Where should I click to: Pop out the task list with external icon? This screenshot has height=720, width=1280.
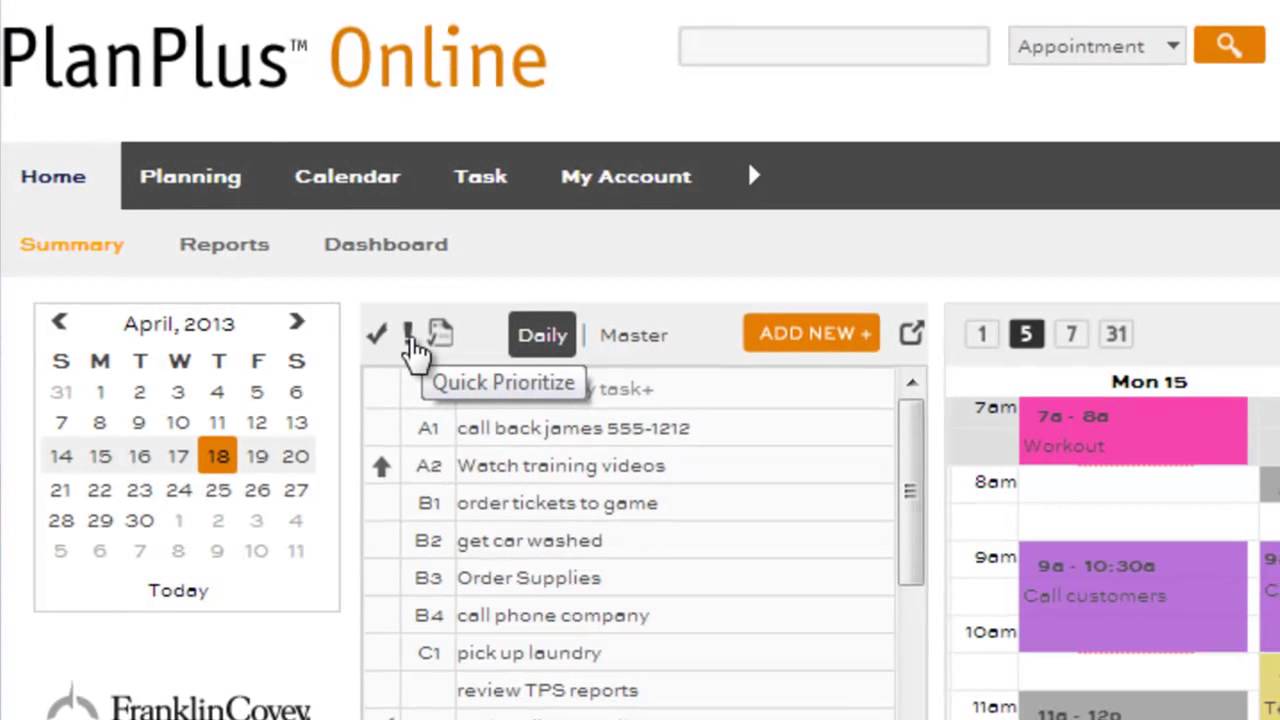[x=911, y=333]
